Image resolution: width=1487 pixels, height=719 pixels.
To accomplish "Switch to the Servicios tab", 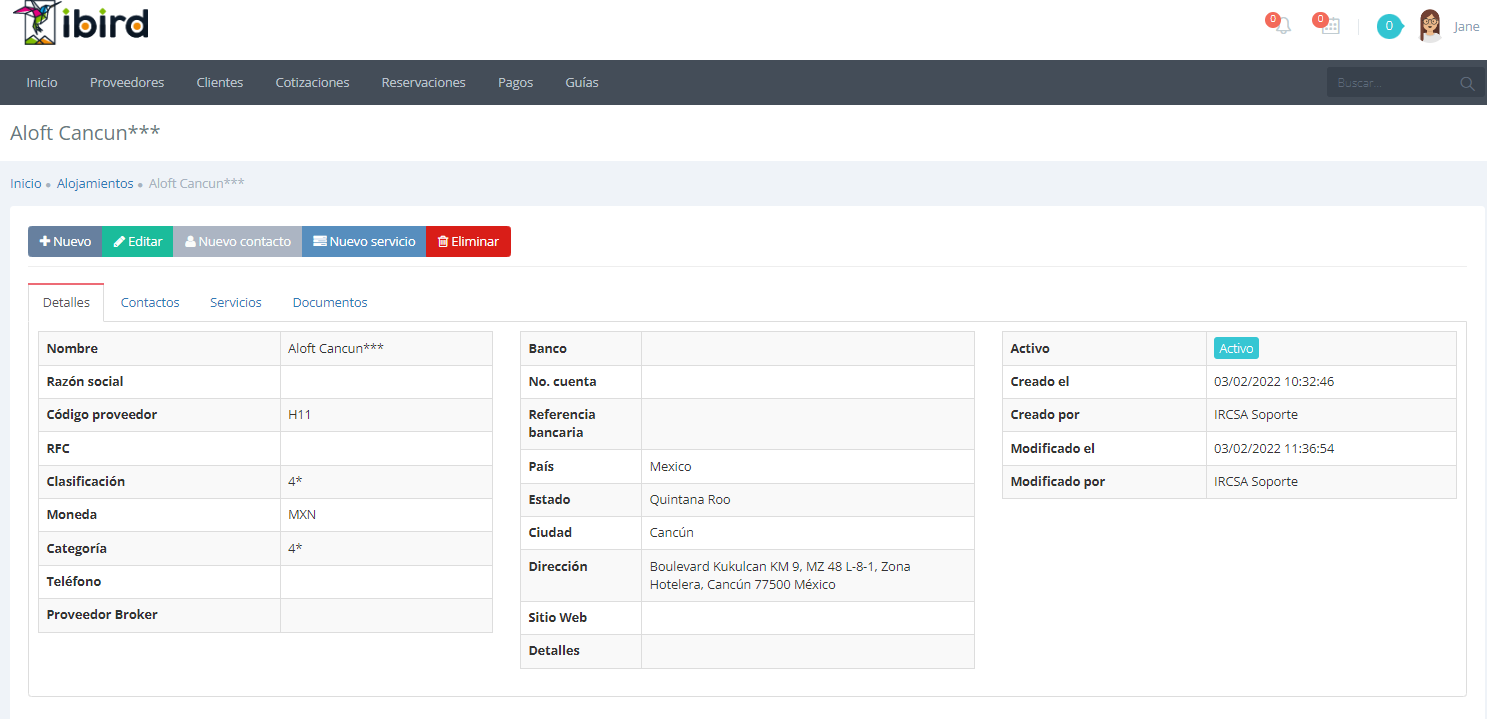I will pyautogui.click(x=236, y=302).
